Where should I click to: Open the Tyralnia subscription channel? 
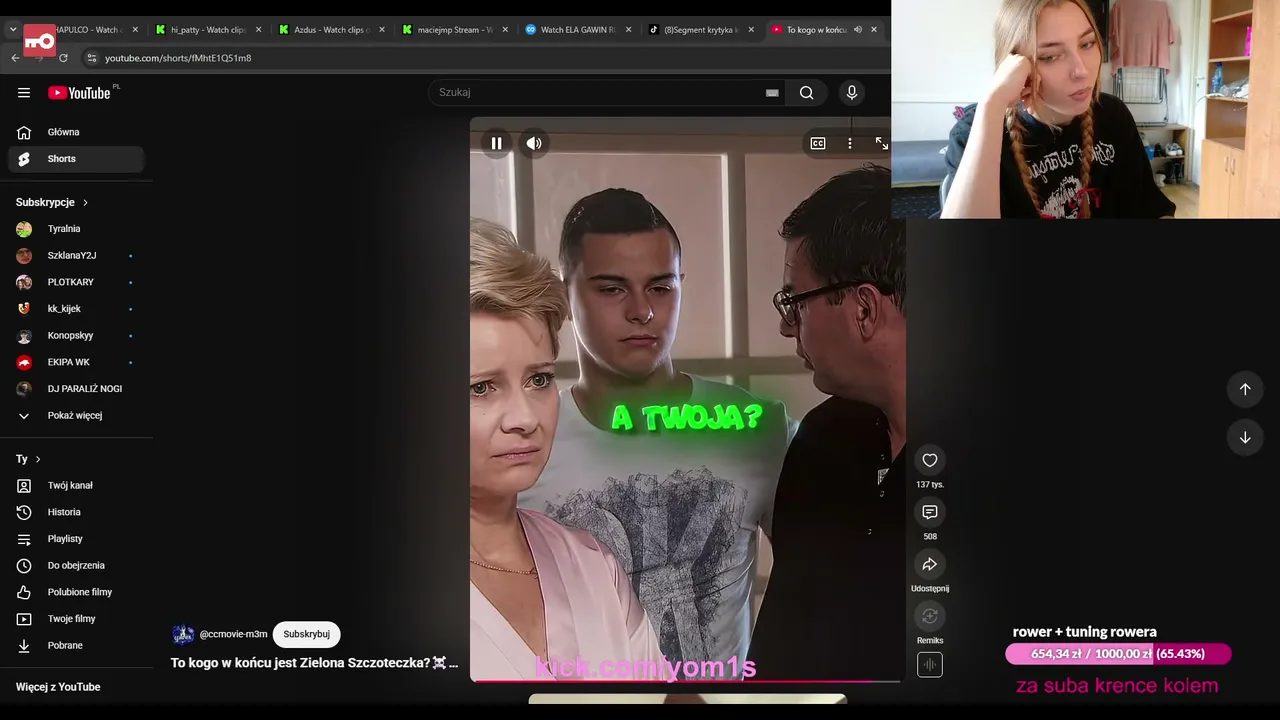(x=76, y=229)
